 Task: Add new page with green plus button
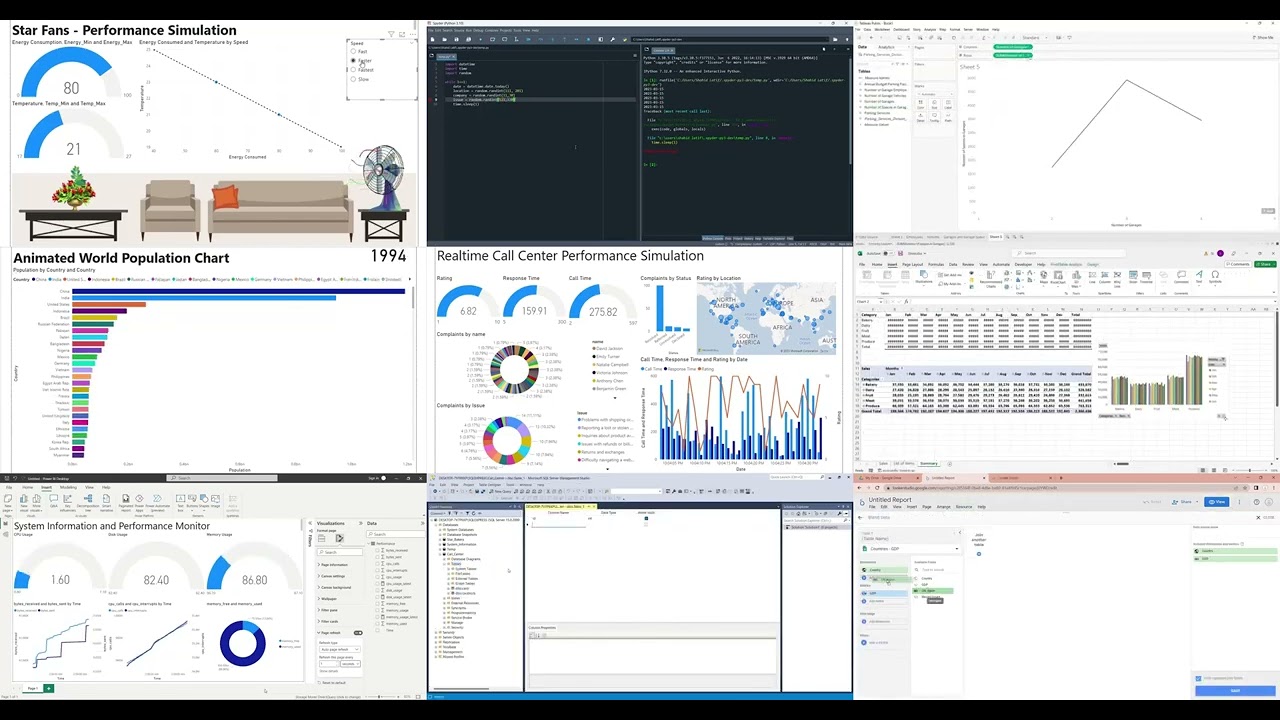49,689
